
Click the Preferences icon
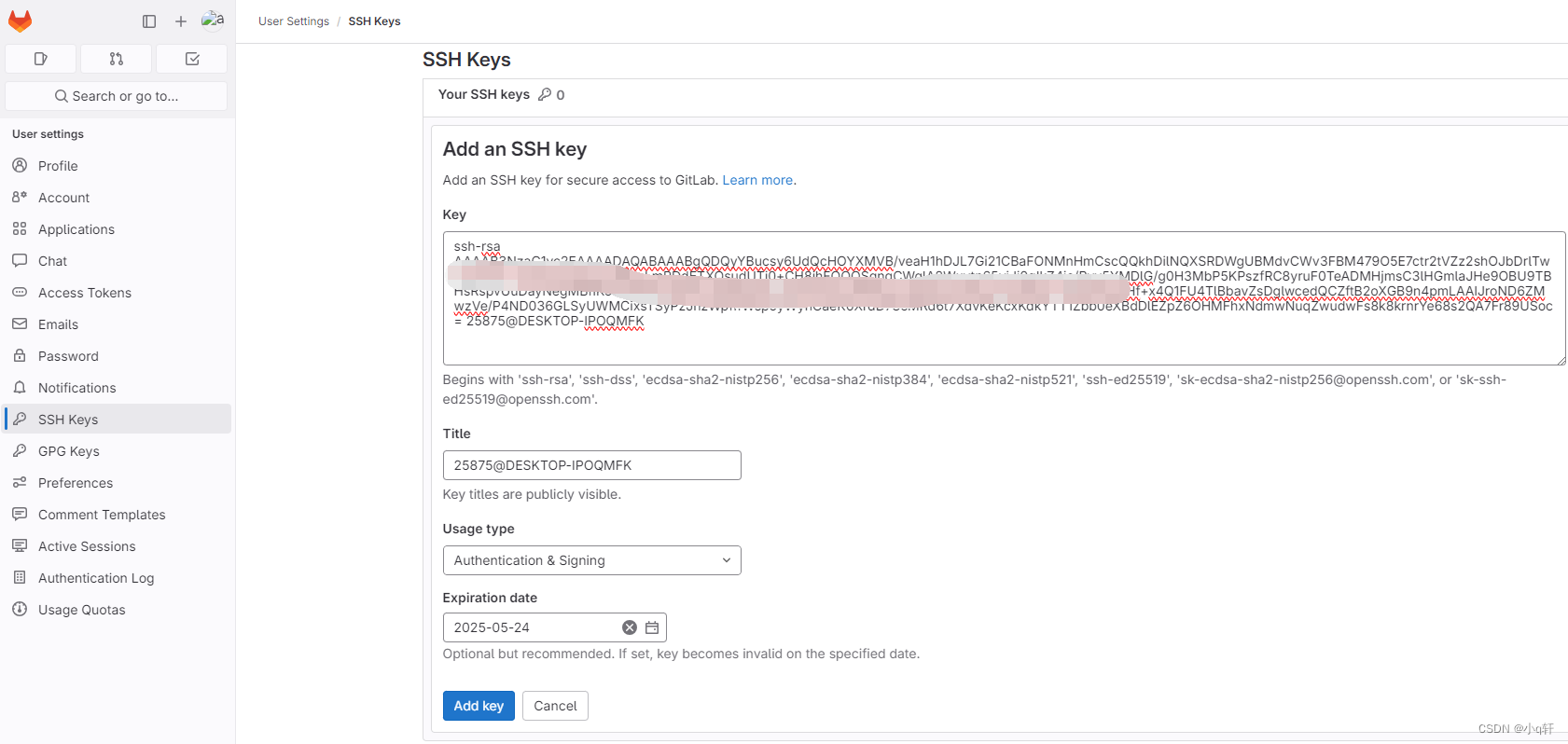(20, 482)
